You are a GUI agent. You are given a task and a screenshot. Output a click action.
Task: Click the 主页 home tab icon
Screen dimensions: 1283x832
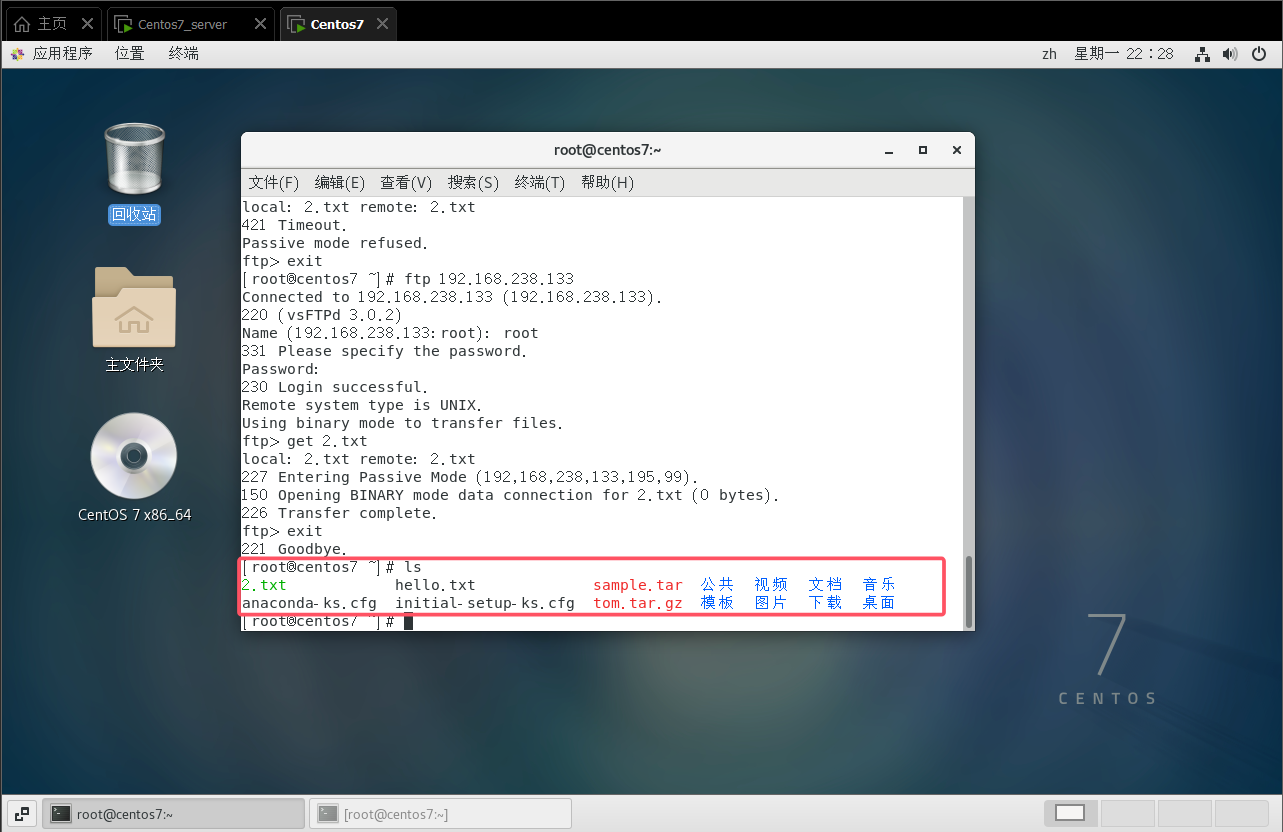tap(22, 24)
